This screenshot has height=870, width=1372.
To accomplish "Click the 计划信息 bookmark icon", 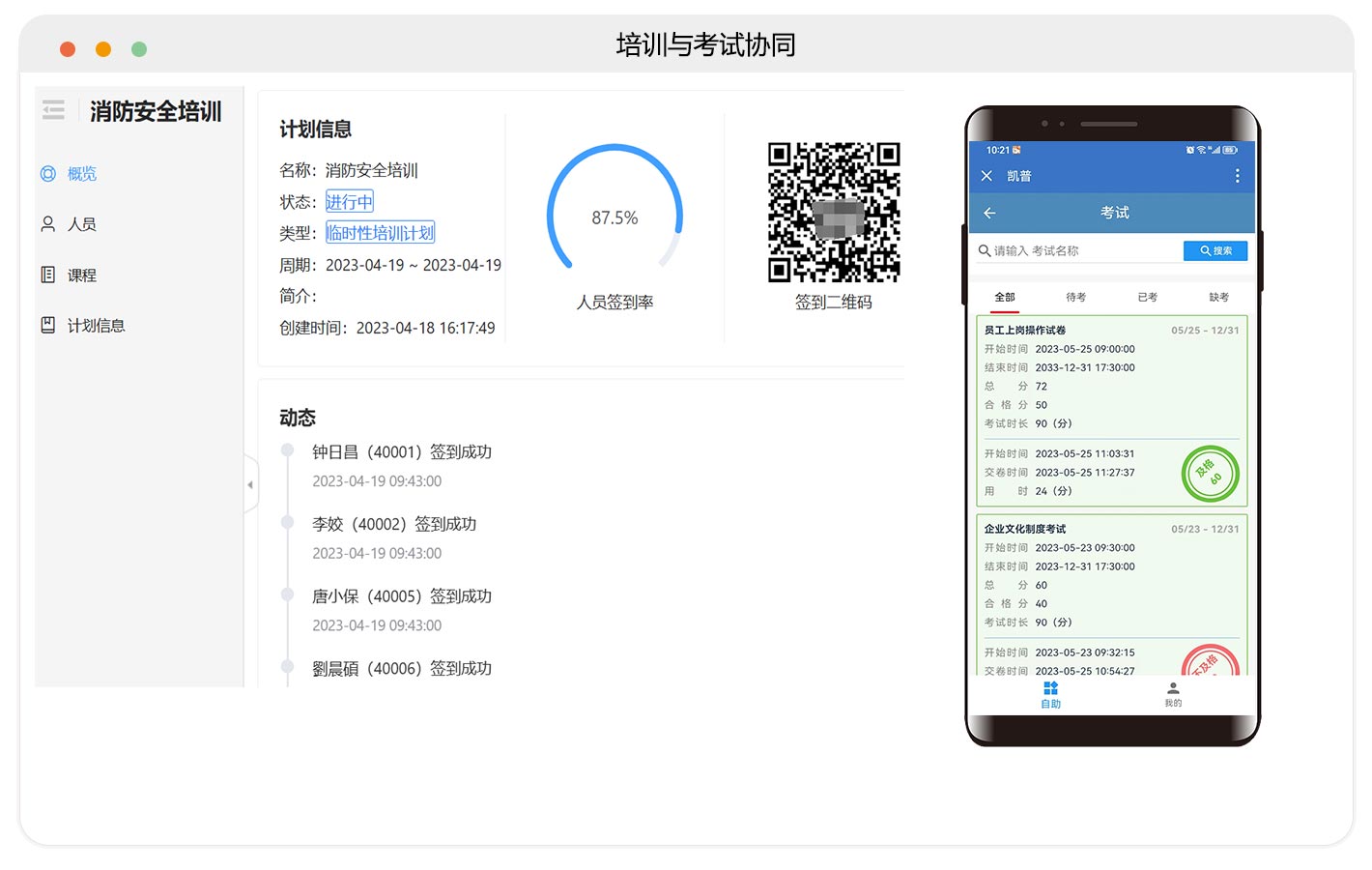I will (48, 325).
